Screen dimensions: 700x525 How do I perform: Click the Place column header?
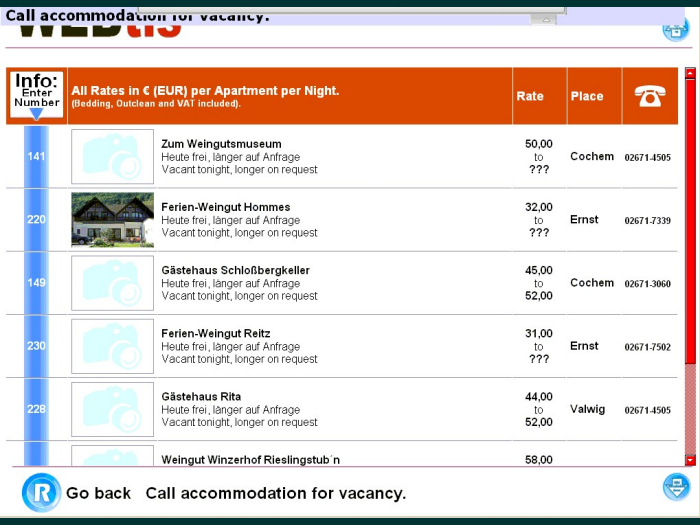tap(587, 96)
